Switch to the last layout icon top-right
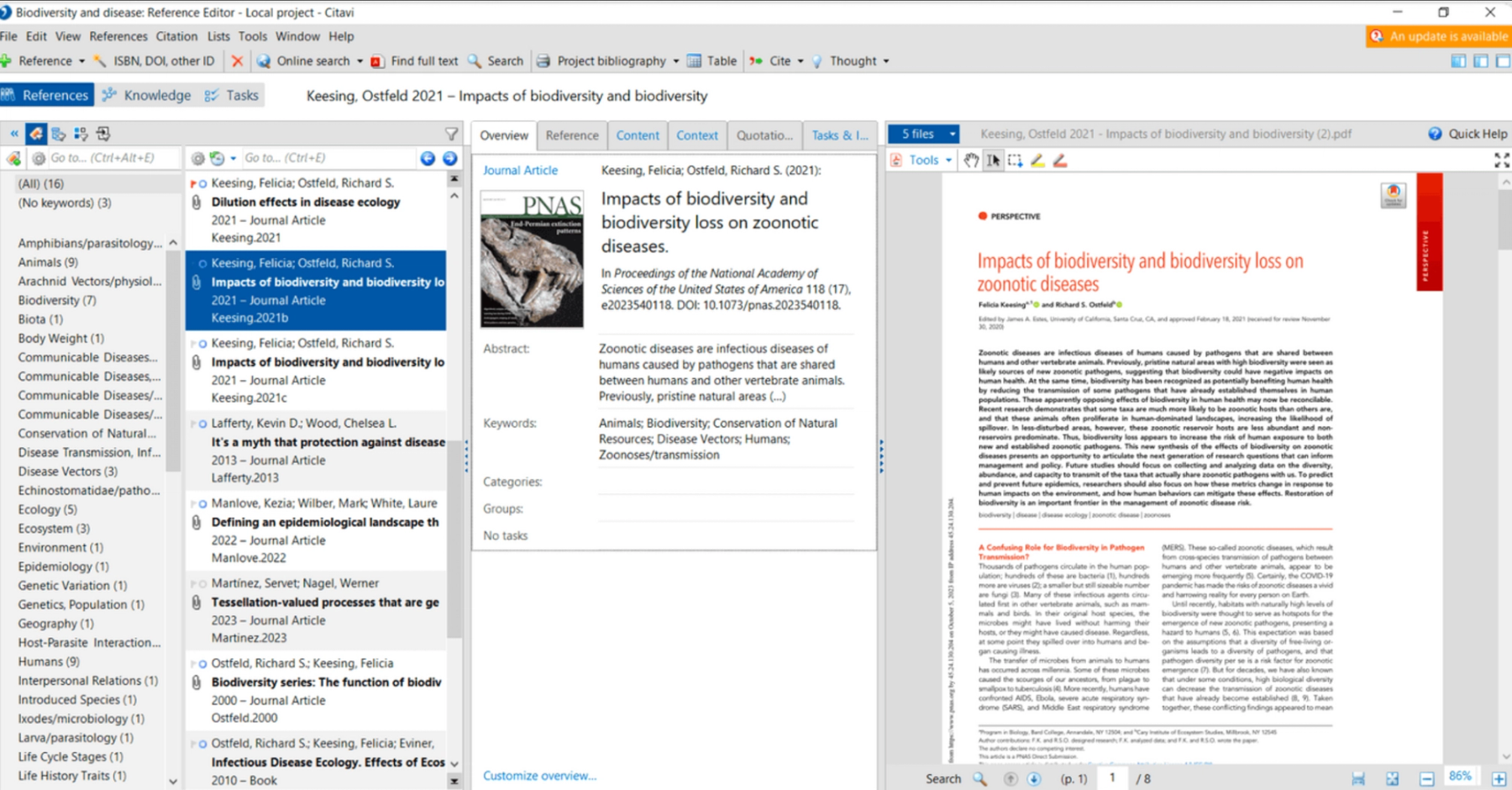The width and height of the screenshot is (1512, 790). (x=1503, y=61)
